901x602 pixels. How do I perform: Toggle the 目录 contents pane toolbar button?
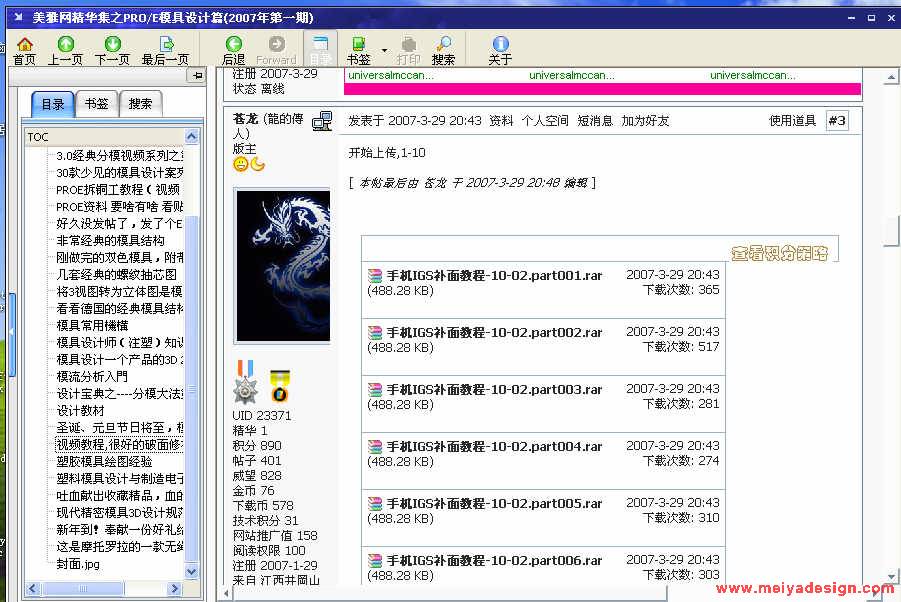click(x=320, y=45)
